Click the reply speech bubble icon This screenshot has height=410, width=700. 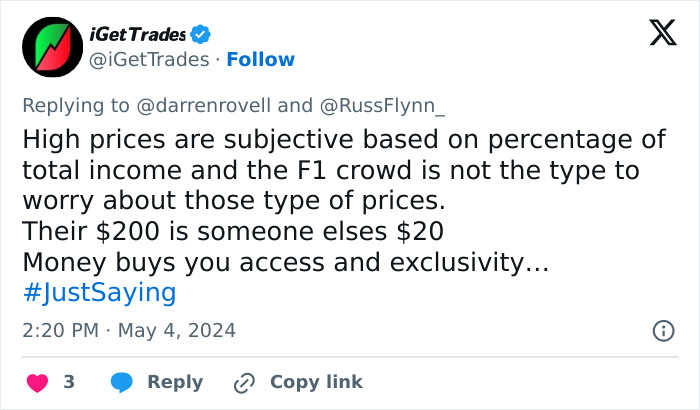[x=122, y=382]
